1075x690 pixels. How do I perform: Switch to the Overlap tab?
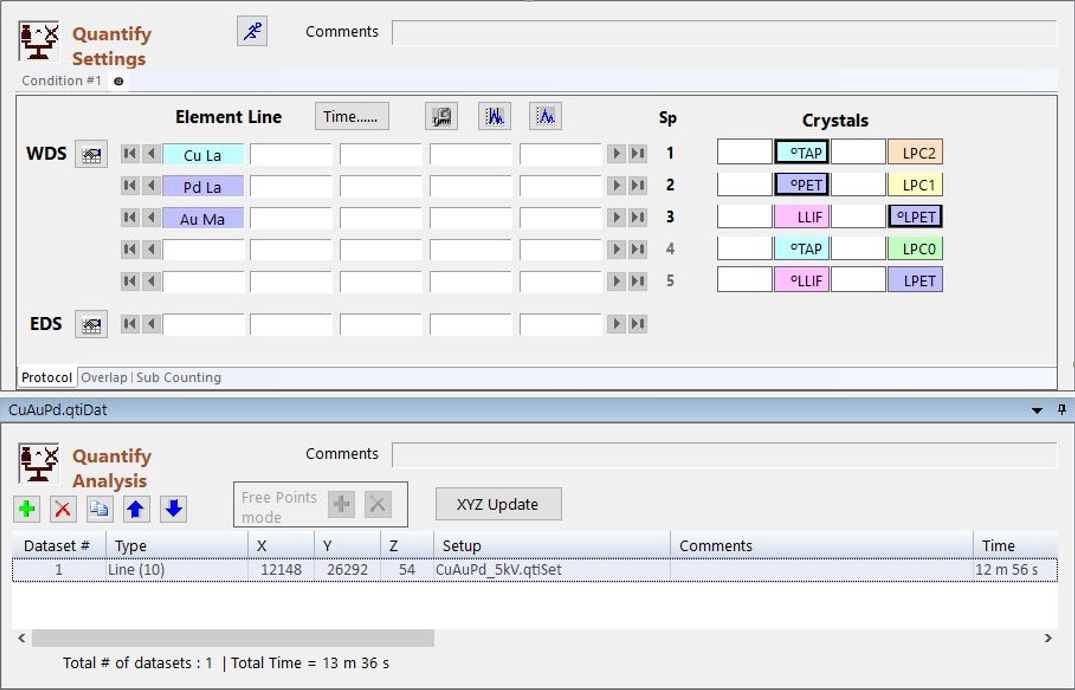coord(104,377)
